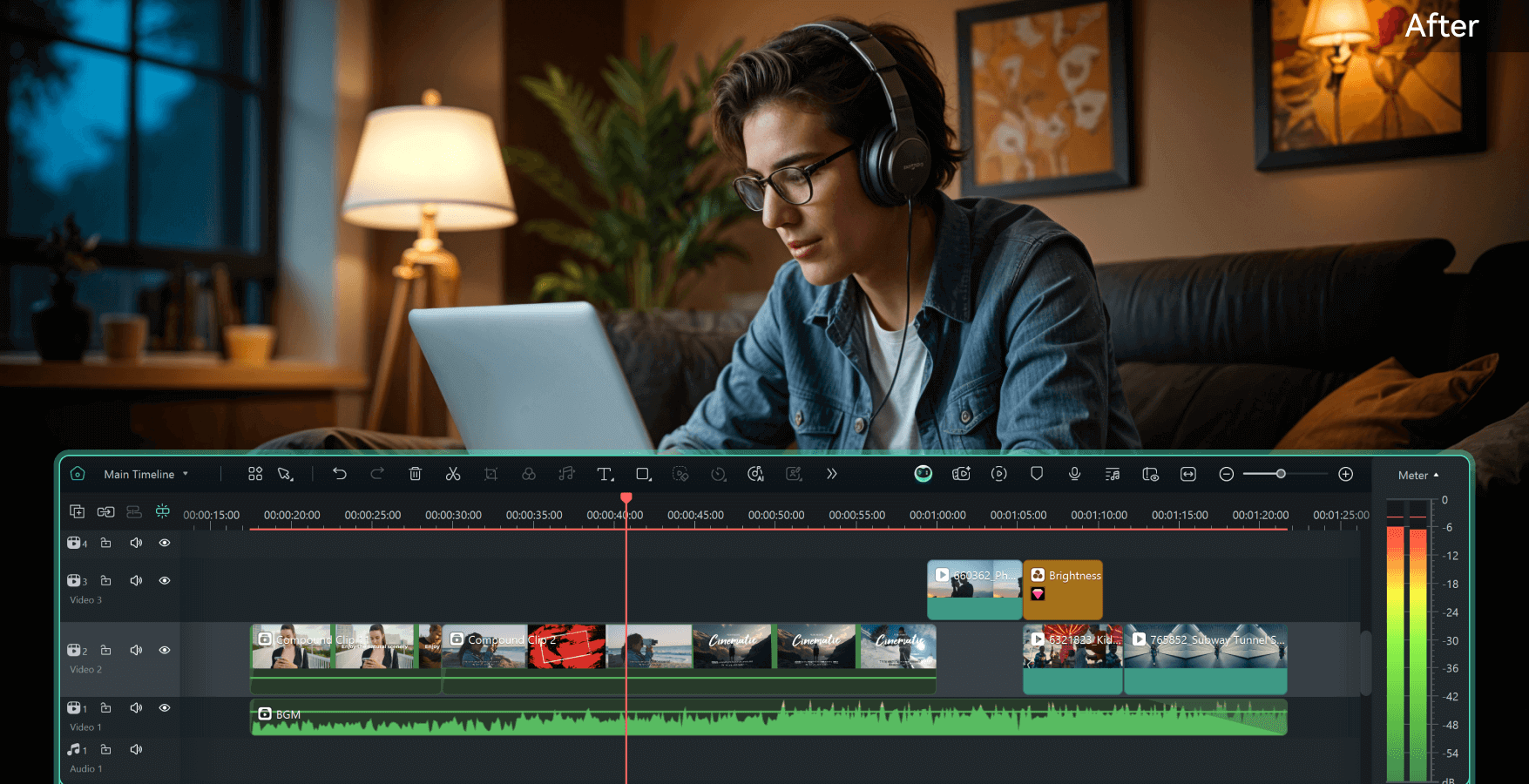Screen dimensions: 1529x784
Task: Delete selected clip with trash icon
Action: (416, 474)
